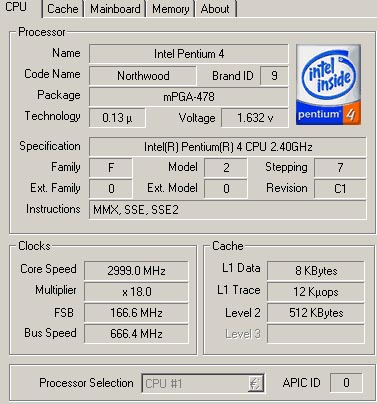The height and width of the screenshot is (404, 377).
Task: Open the About tab
Action: [x=215, y=9]
